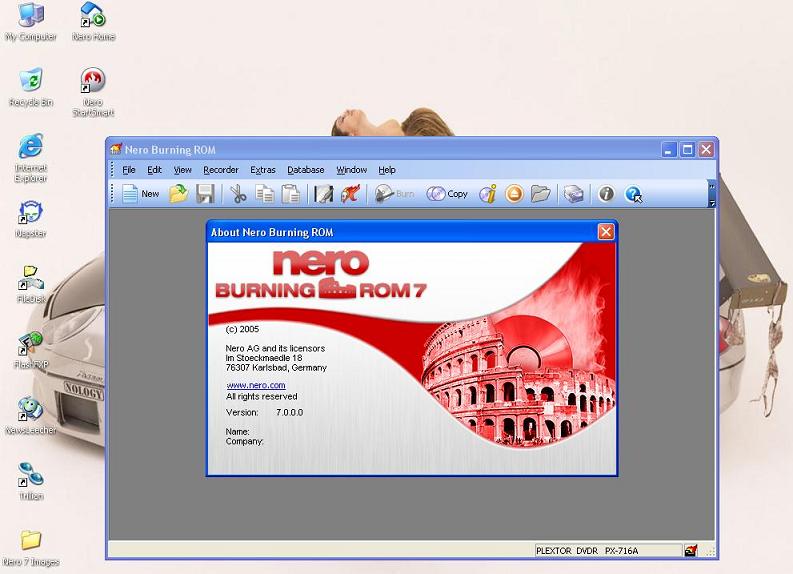Click the Open file folder icon
Image resolution: width=793 pixels, height=574 pixels.
(x=178, y=194)
